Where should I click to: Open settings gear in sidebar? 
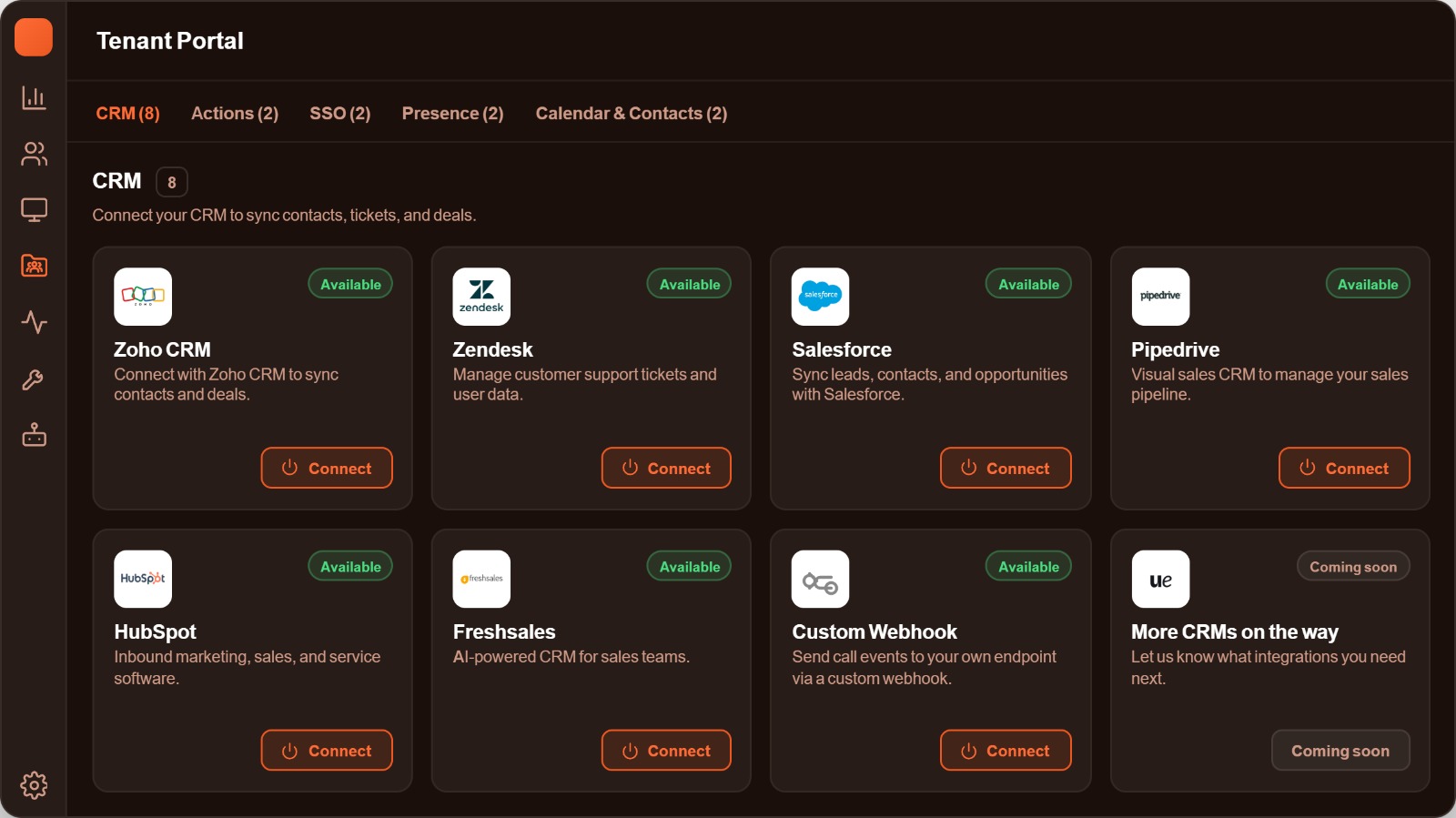[34, 785]
